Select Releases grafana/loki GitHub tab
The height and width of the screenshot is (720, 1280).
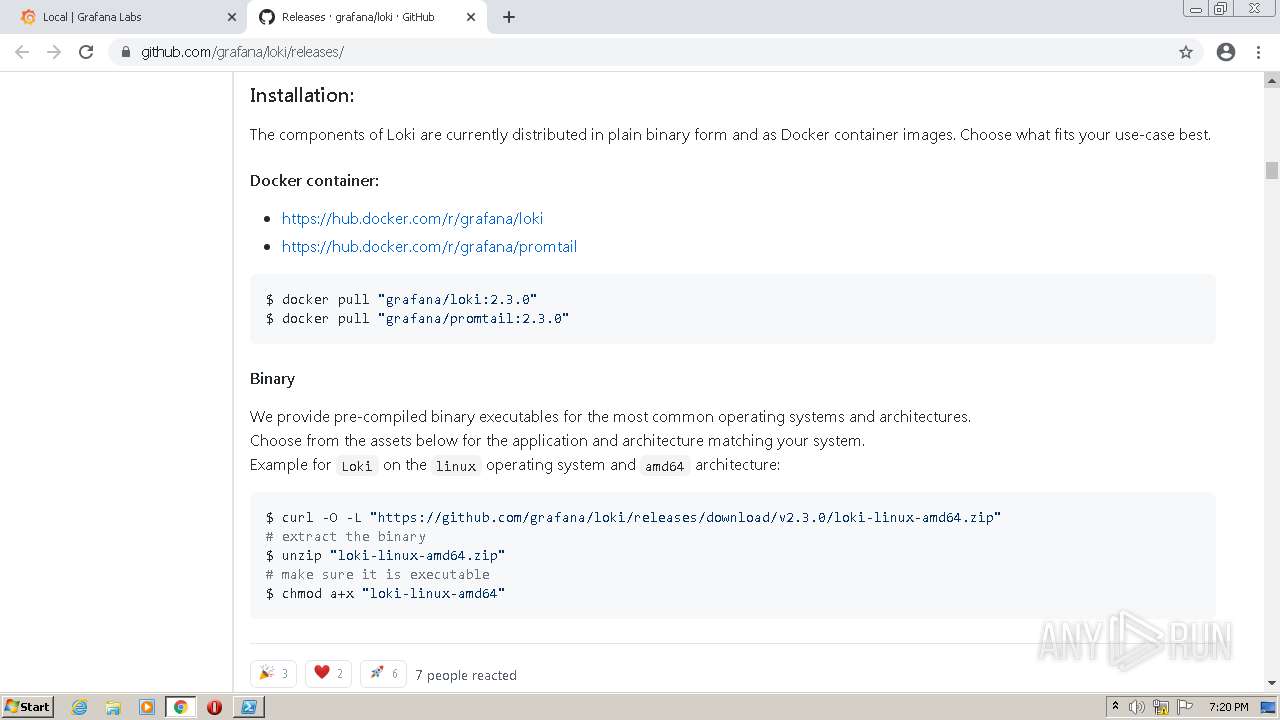point(367,17)
